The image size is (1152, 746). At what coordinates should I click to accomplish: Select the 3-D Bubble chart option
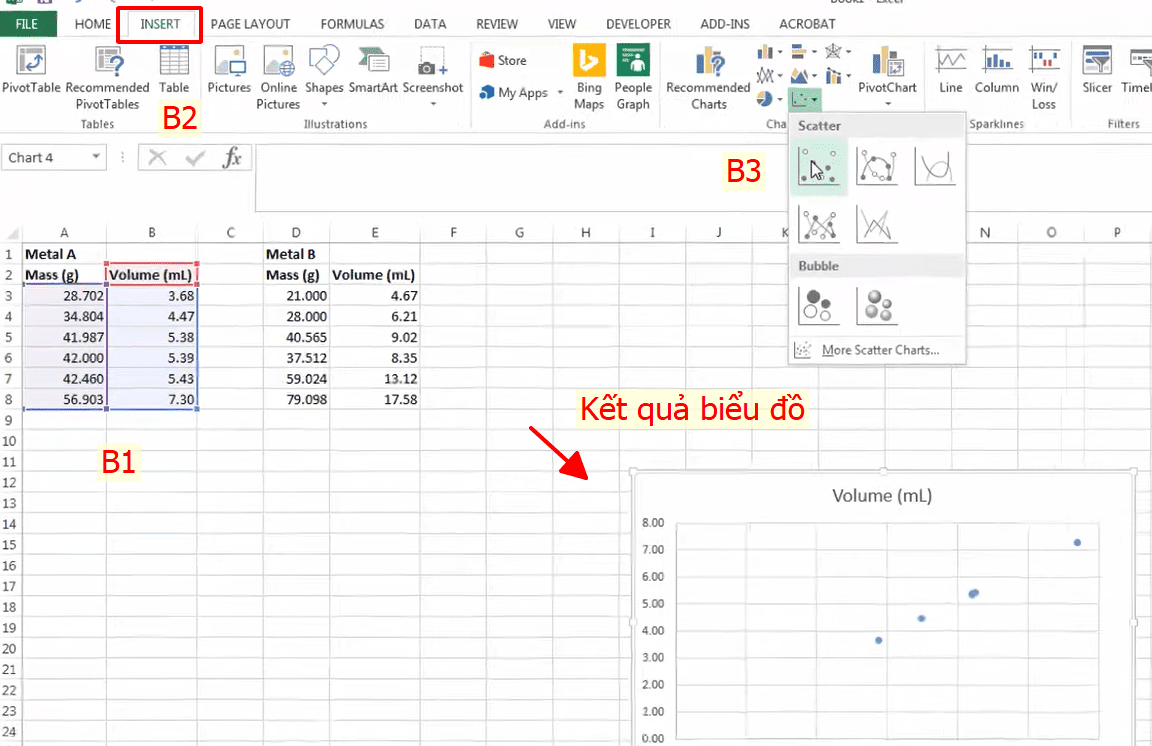[x=877, y=305]
